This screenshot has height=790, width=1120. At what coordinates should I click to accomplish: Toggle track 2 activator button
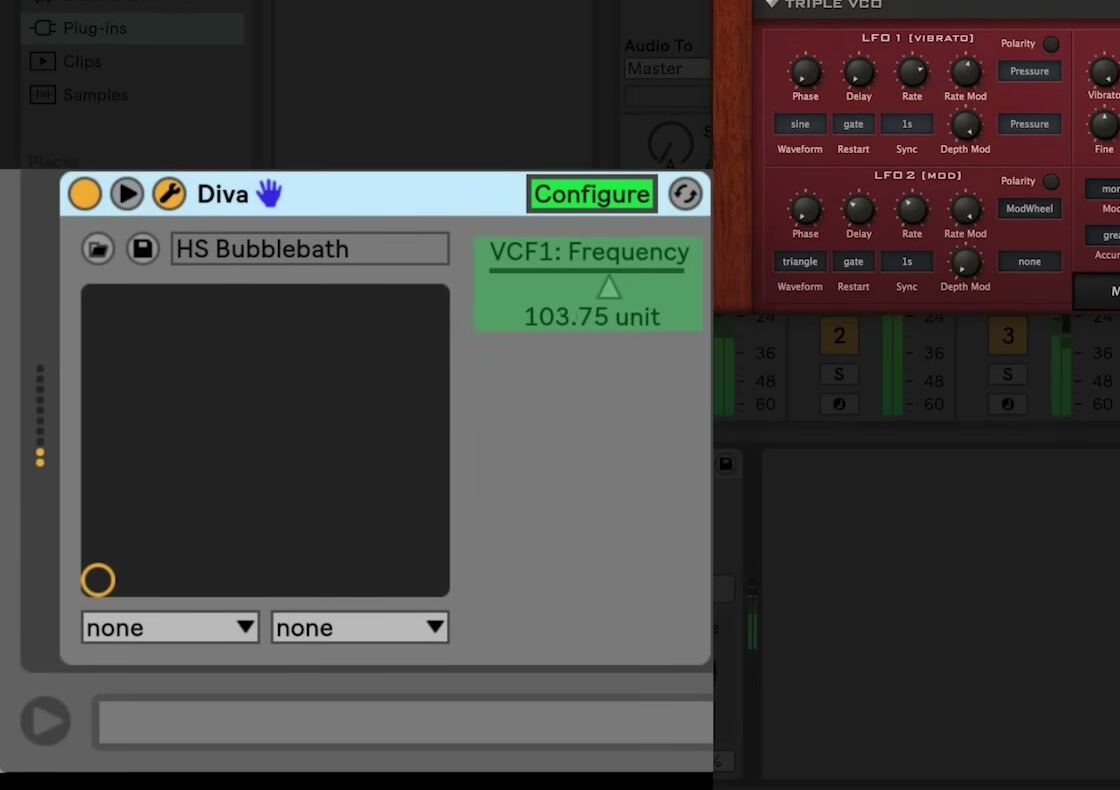tap(839, 336)
